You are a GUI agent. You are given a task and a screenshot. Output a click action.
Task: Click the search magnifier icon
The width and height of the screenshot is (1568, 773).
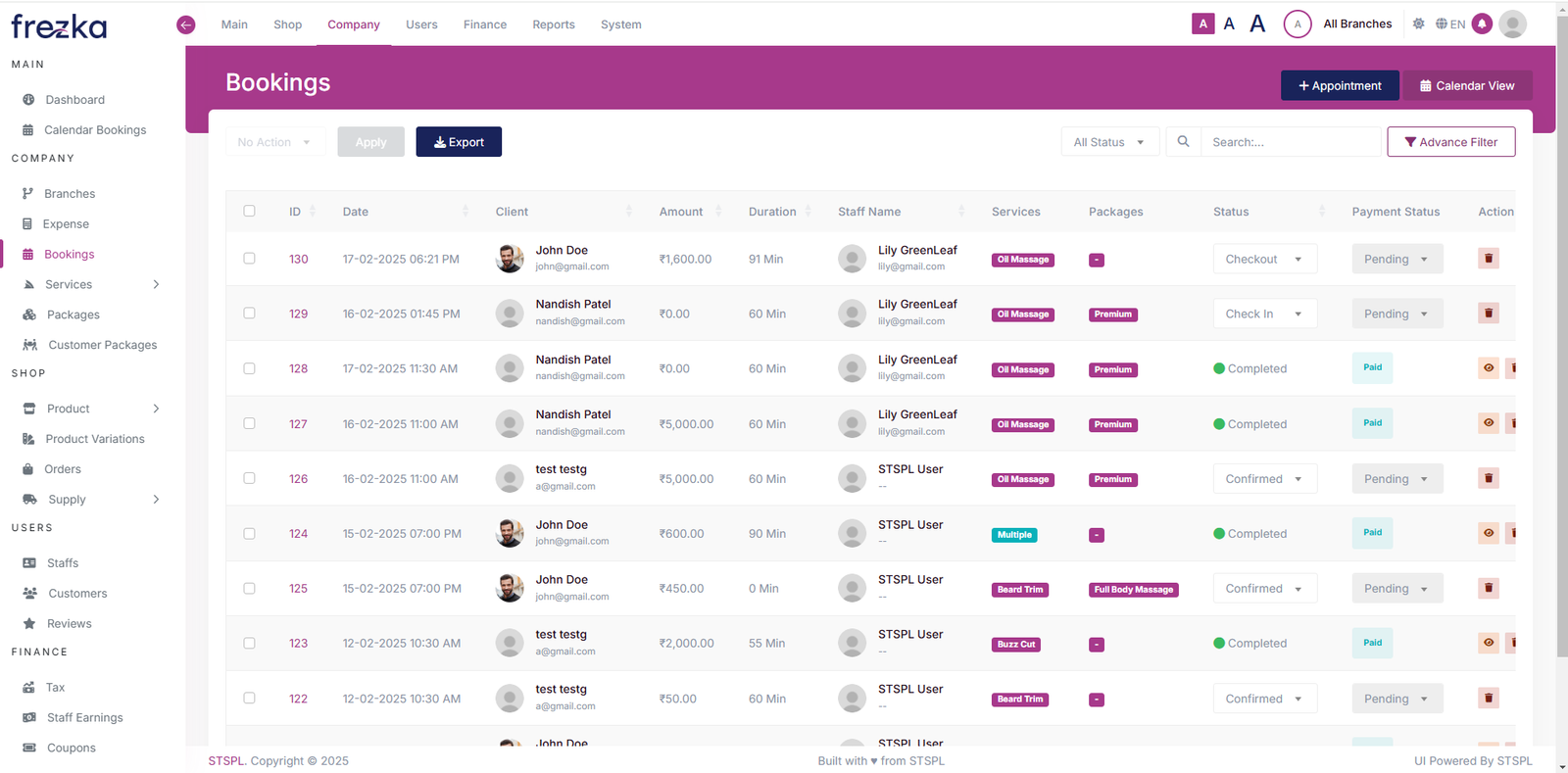coord(1183,142)
